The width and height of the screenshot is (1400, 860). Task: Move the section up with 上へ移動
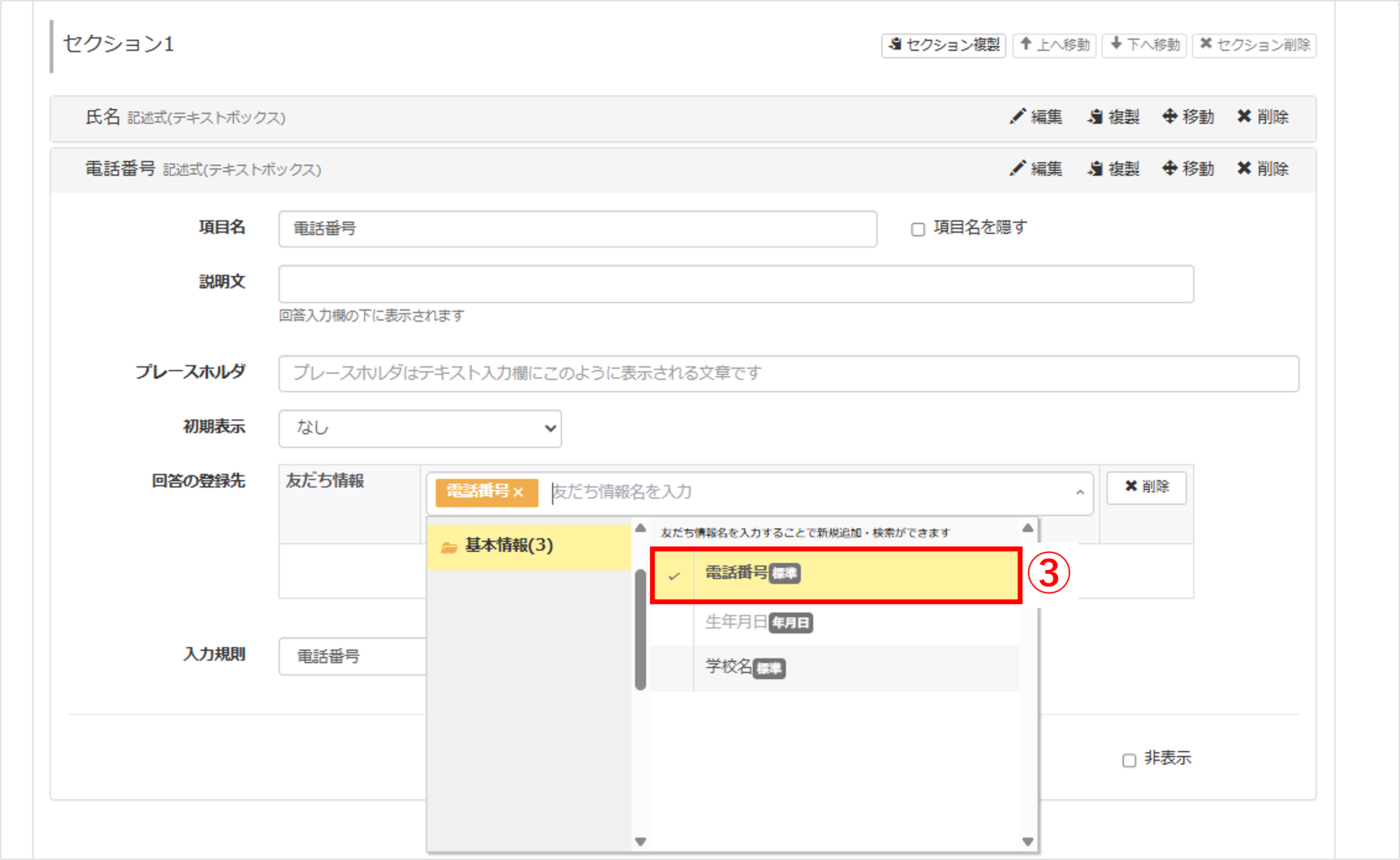[x=1054, y=45]
